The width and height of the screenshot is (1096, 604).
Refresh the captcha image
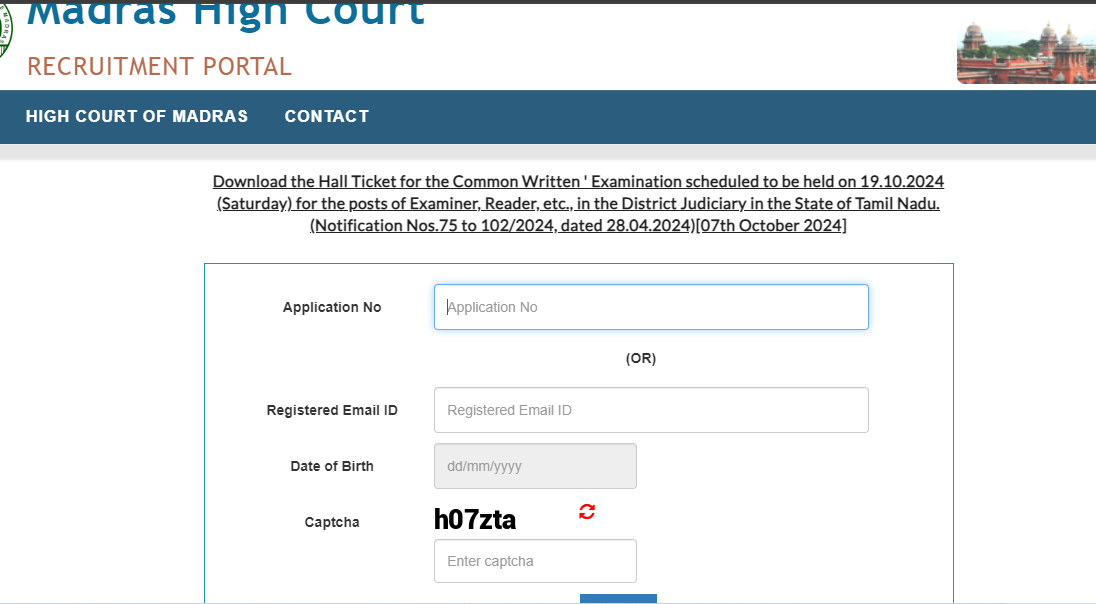586,512
